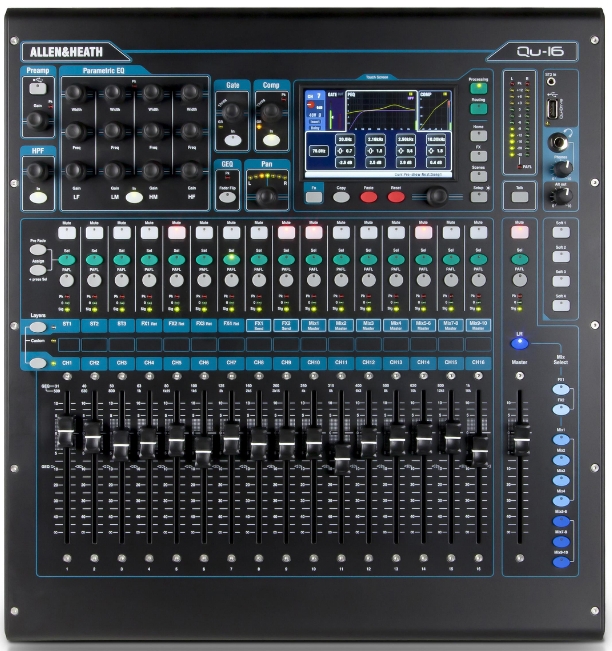
Task: Tap the COMP graph on the touchscreen
Action: (434, 111)
